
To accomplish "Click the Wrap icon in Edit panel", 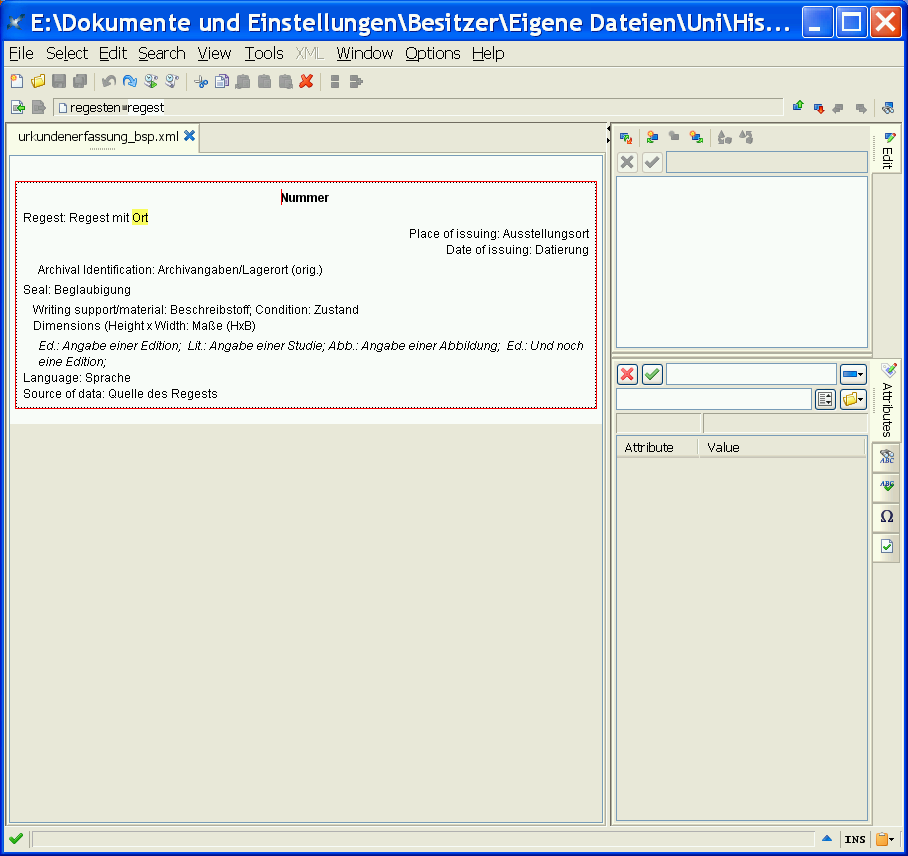I will tap(746, 137).
